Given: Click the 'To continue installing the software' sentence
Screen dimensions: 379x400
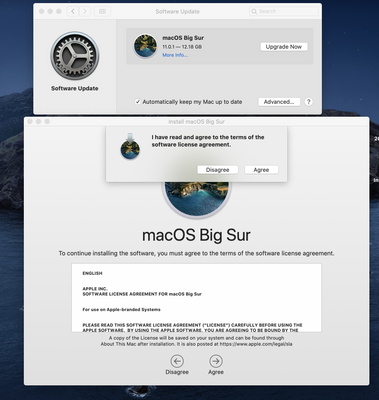Looking at the screenshot, I should click(x=196, y=253).
